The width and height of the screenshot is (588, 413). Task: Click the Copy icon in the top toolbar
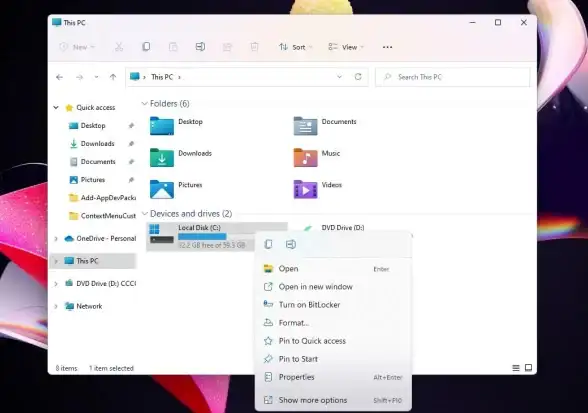[146, 47]
